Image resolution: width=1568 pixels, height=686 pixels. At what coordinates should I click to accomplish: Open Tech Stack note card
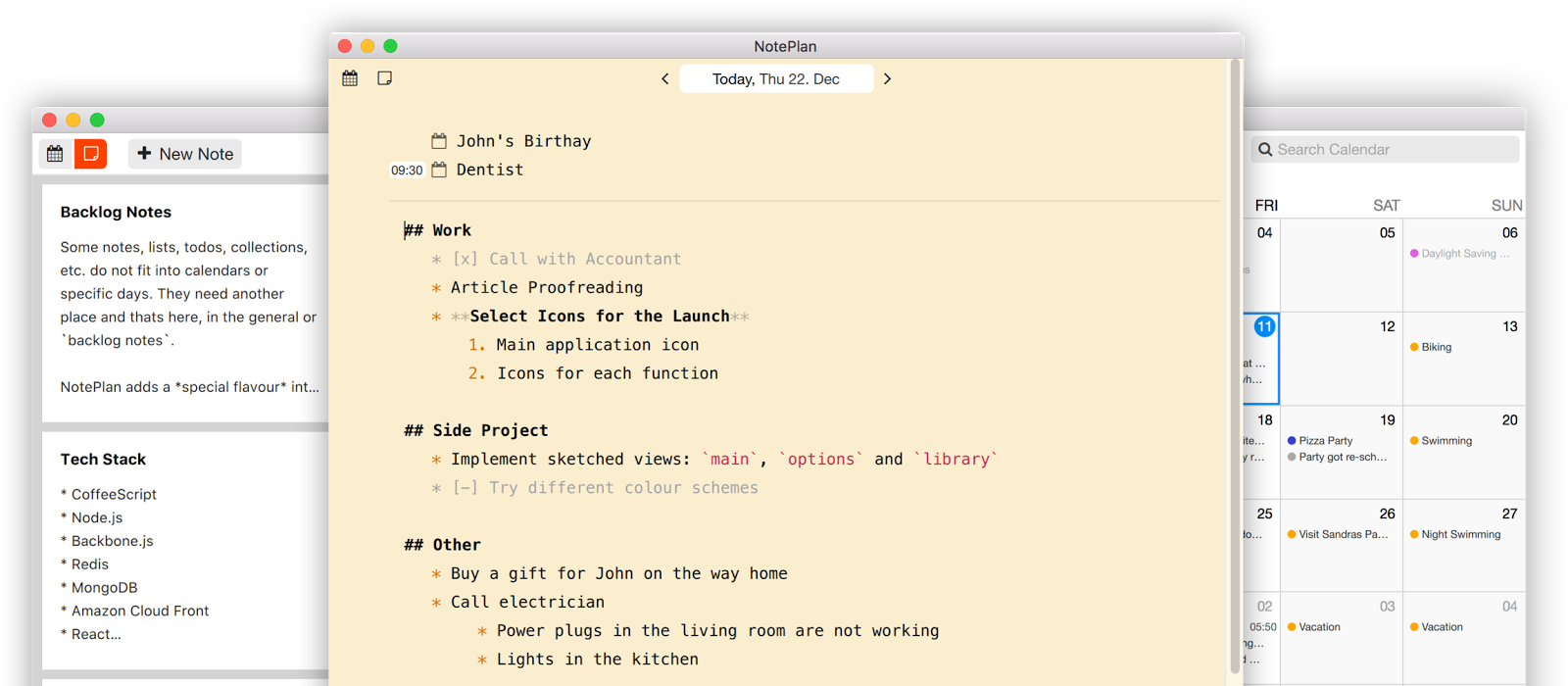click(x=185, y=550)
